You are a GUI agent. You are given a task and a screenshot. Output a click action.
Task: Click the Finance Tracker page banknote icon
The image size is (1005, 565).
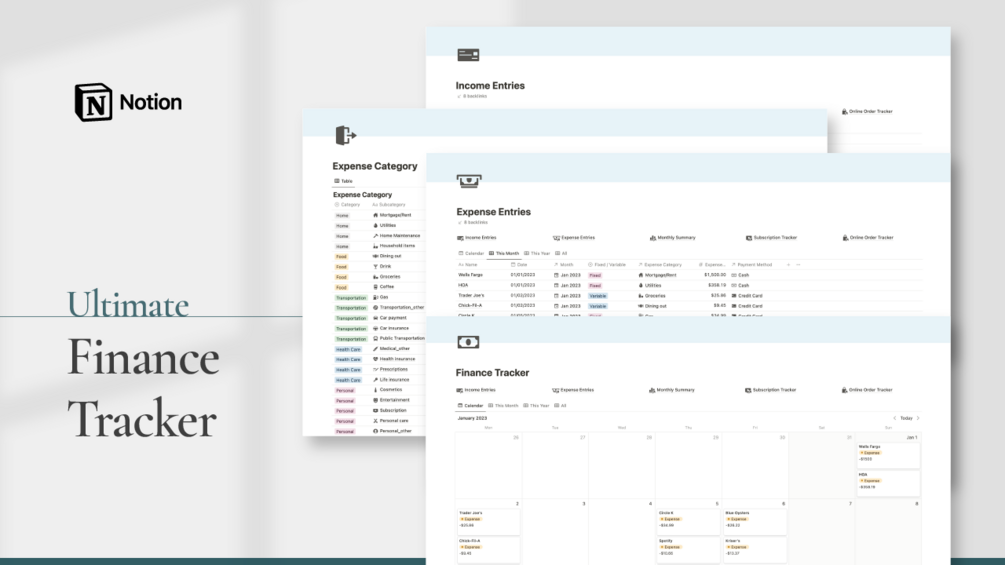pyautogui.click(x=468, y=342)
